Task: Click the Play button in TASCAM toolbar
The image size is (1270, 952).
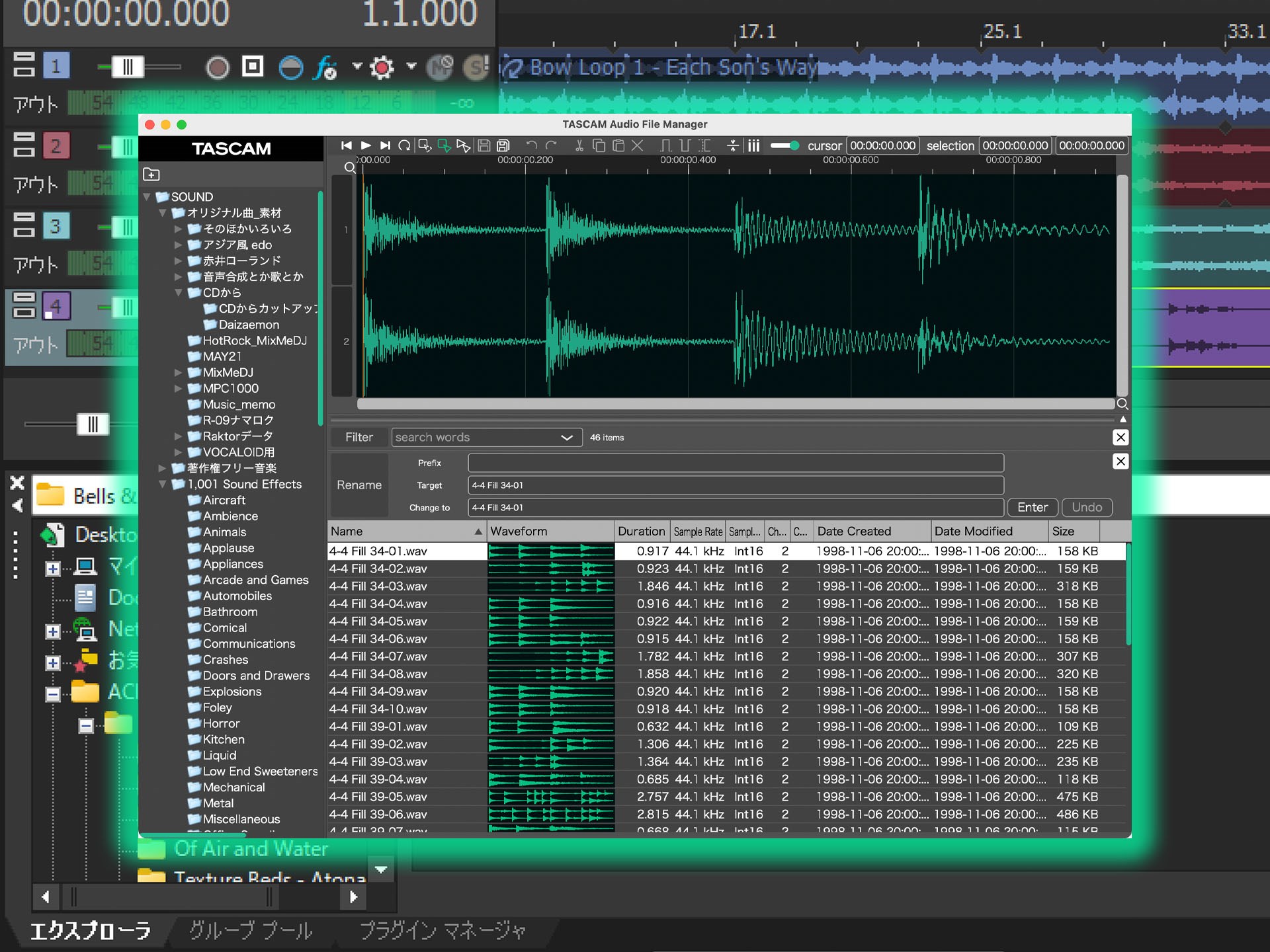Action: [x=366, y=145]
